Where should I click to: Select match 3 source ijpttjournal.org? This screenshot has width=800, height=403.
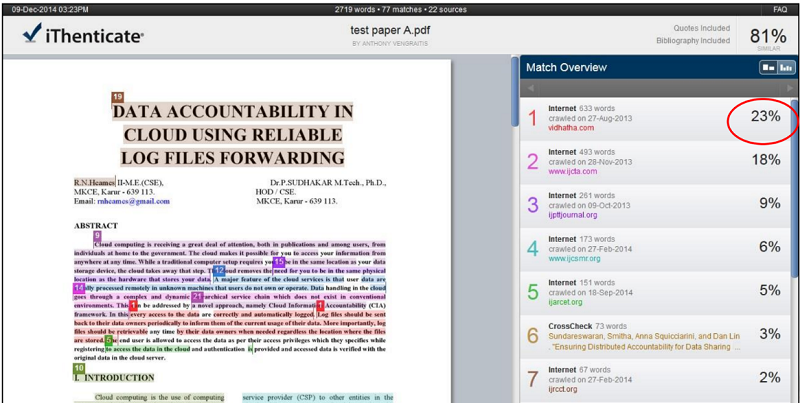coord(572,215)
